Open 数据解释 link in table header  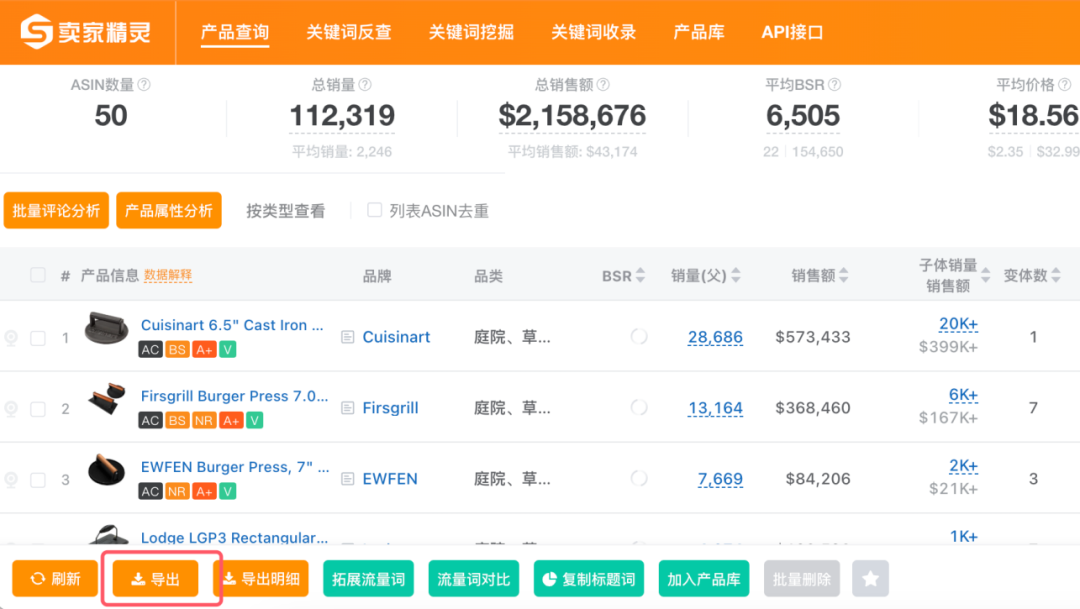(168, 275)
